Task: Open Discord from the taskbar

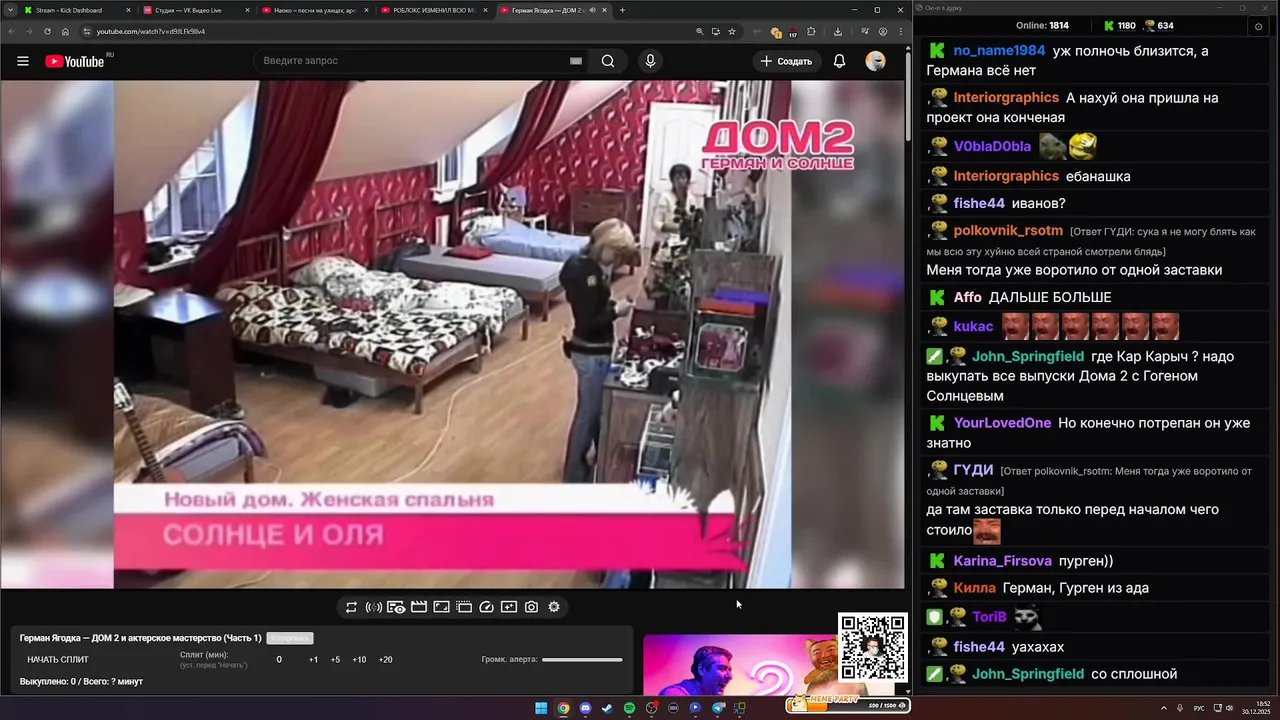Action: point(585,708)
